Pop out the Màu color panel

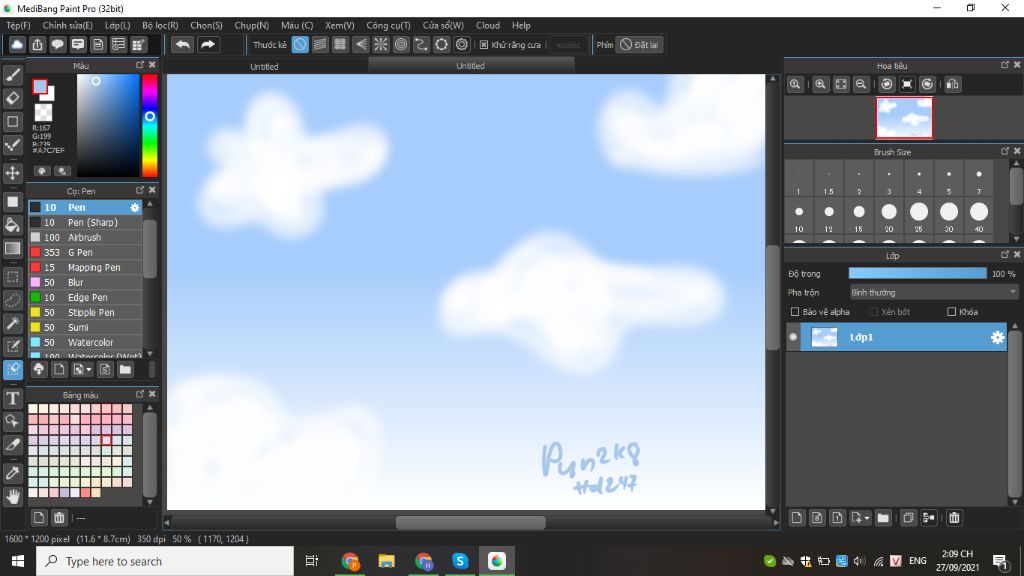140,65
